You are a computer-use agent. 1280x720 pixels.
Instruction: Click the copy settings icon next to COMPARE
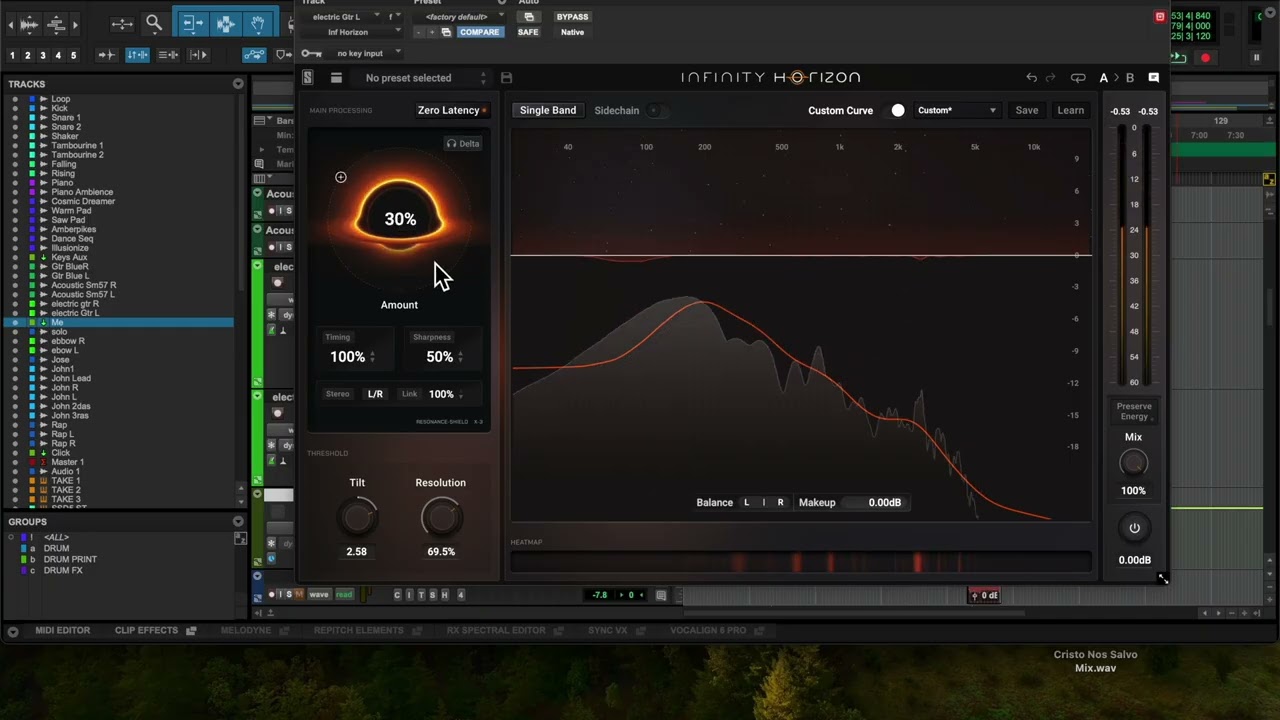pyautogui.click(x=446, y=32)
